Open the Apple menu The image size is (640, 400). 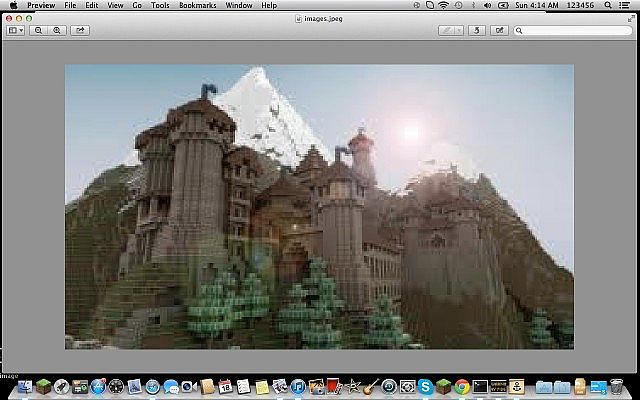coord(13,6)
